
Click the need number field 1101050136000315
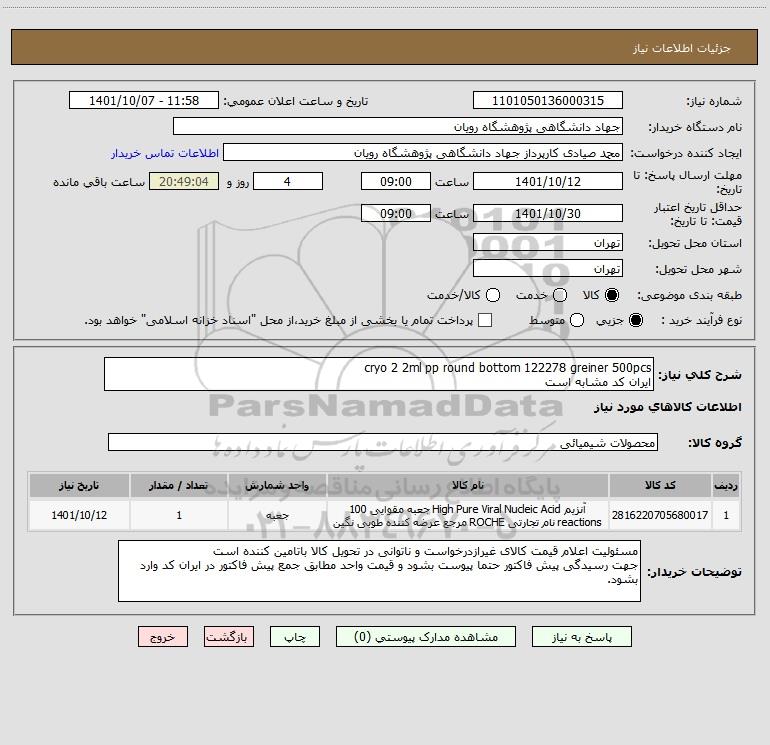(548, 101)
